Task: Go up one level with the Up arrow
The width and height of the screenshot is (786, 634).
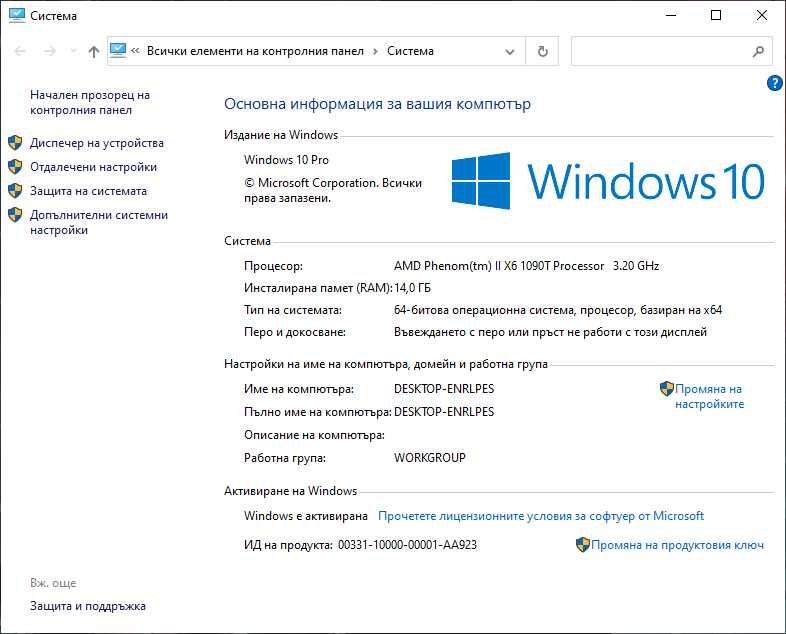Action: (94, 51)
